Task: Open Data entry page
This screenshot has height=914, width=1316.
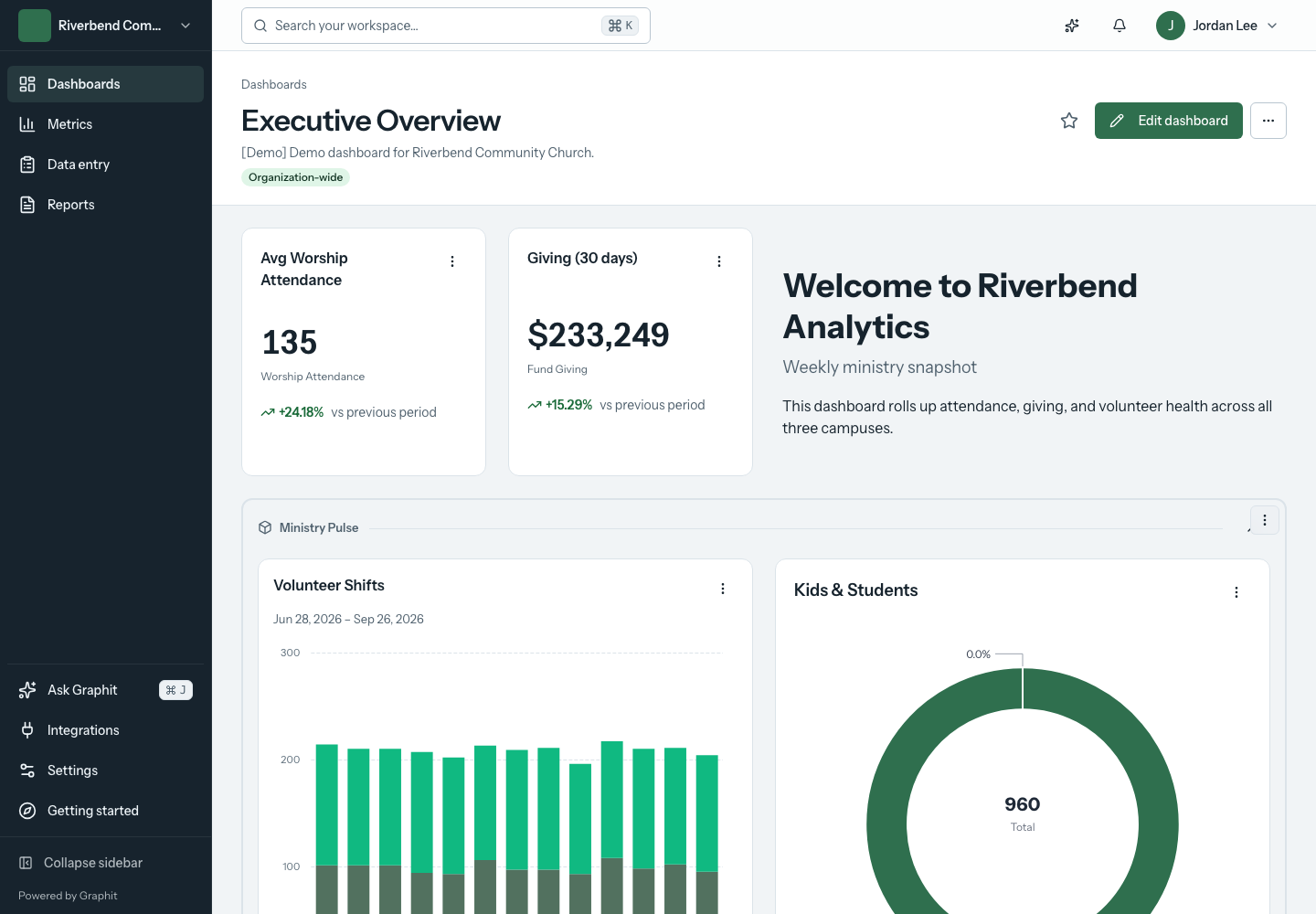Action: pos(105,165)
